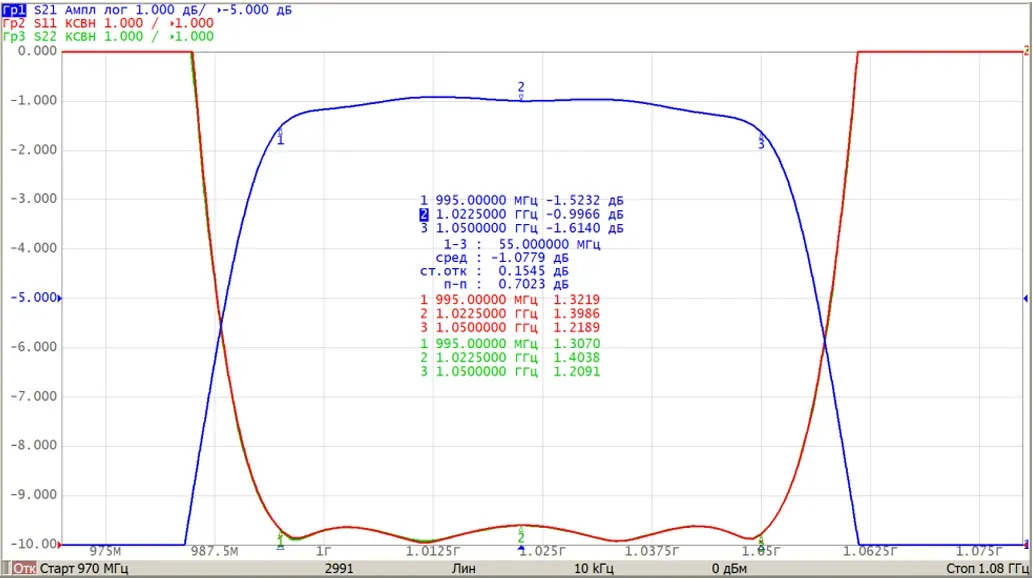Edit the 2991 sweep points field
This screenshot has height=579, width=1033.
pos(339,568)
